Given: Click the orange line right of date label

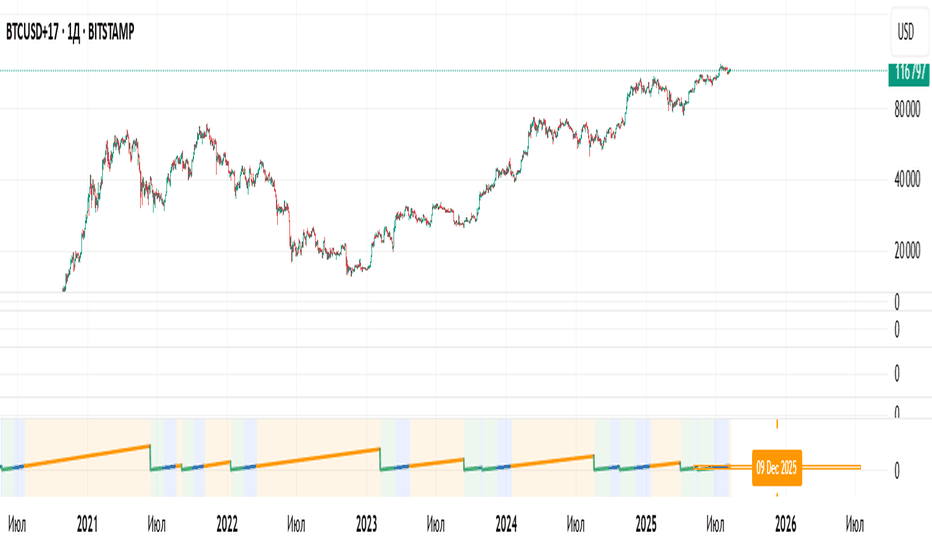Looking at the screenshot, I should 831,467.
